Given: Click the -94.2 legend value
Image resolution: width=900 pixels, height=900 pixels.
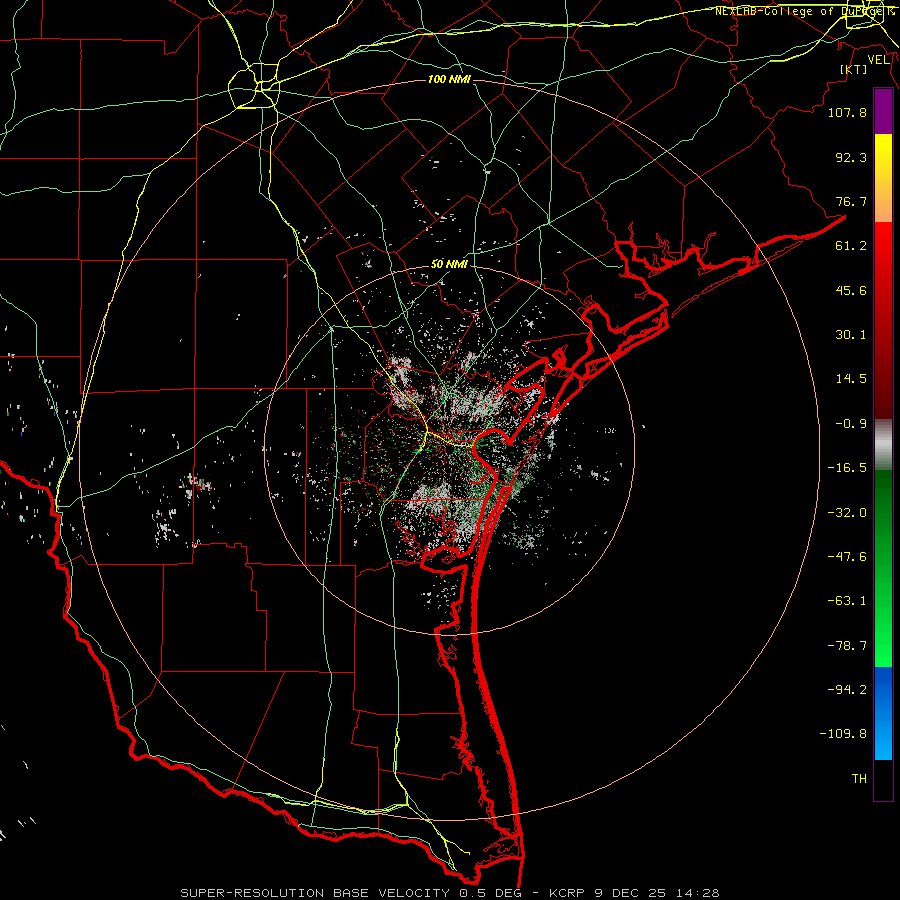Looking at the screenshot, I should coord(847,689).
